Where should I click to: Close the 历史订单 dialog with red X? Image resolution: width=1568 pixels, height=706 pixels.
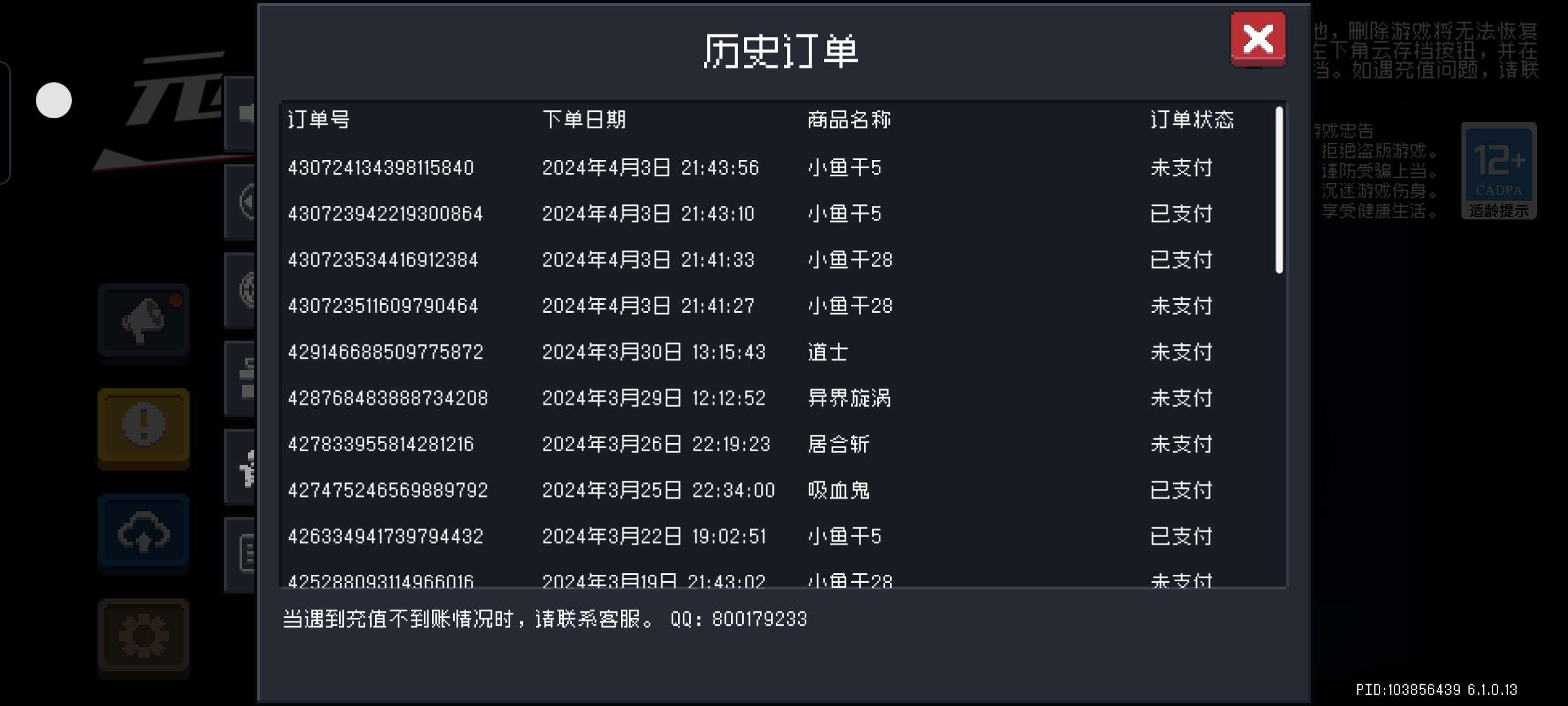[1258, 39]
